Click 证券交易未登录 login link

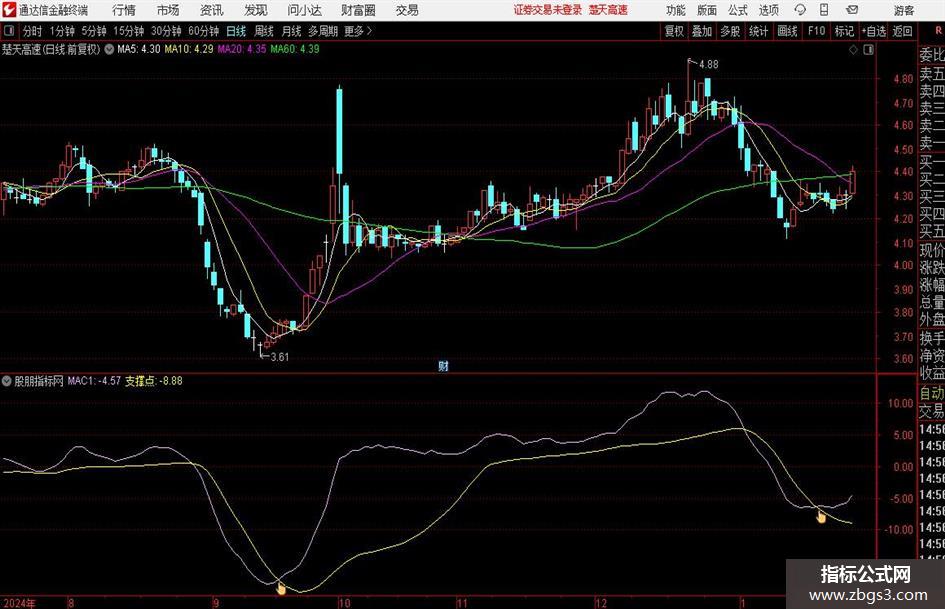pyautogui.click(x=547, y=10)
